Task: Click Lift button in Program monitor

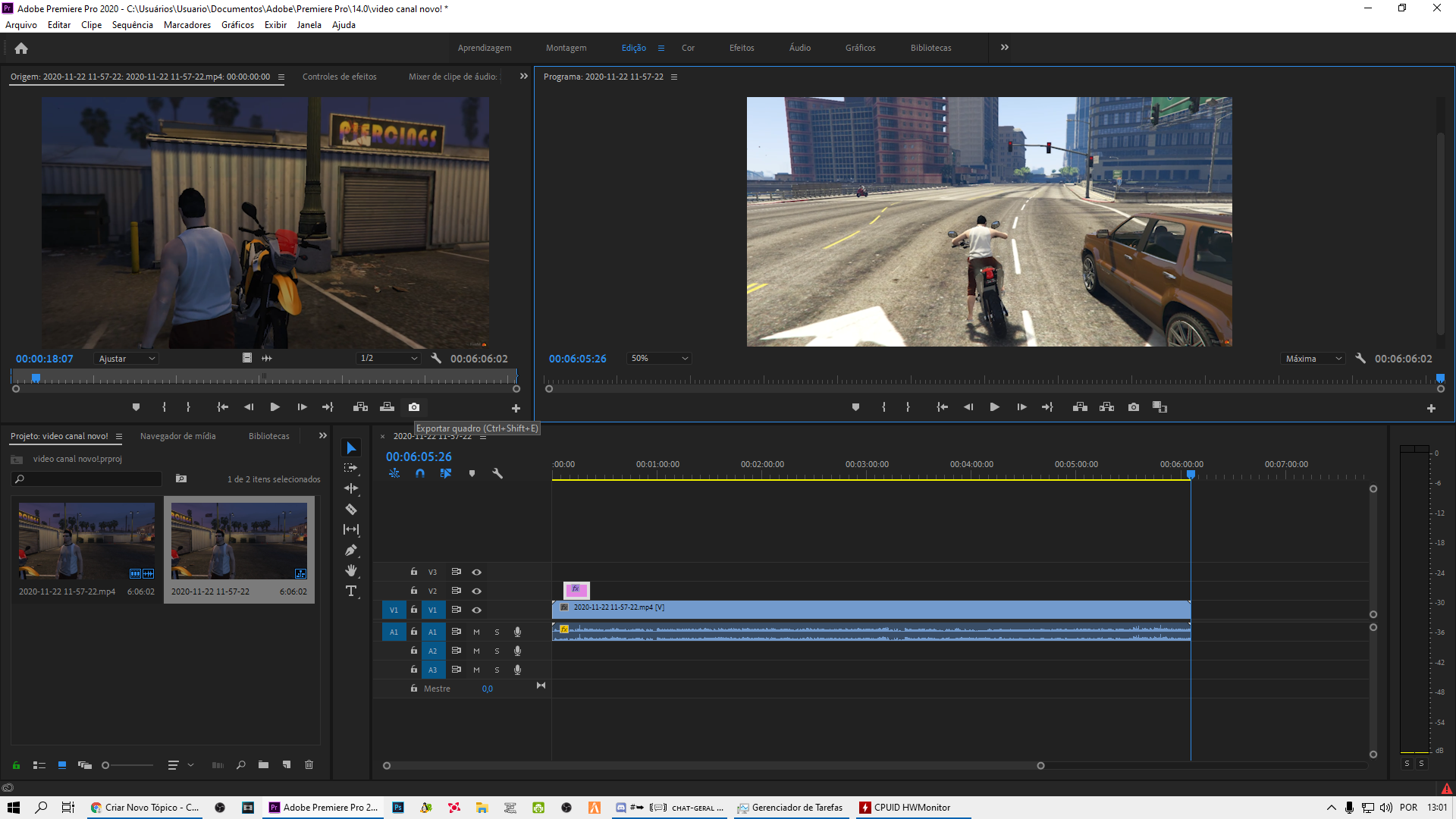Action: coord(1080,407)
